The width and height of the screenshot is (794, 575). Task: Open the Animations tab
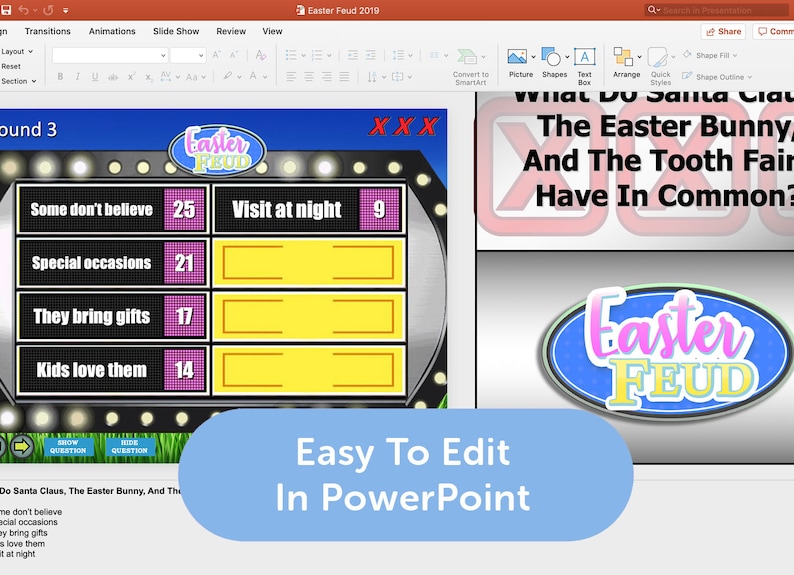[x=112, y=31]
